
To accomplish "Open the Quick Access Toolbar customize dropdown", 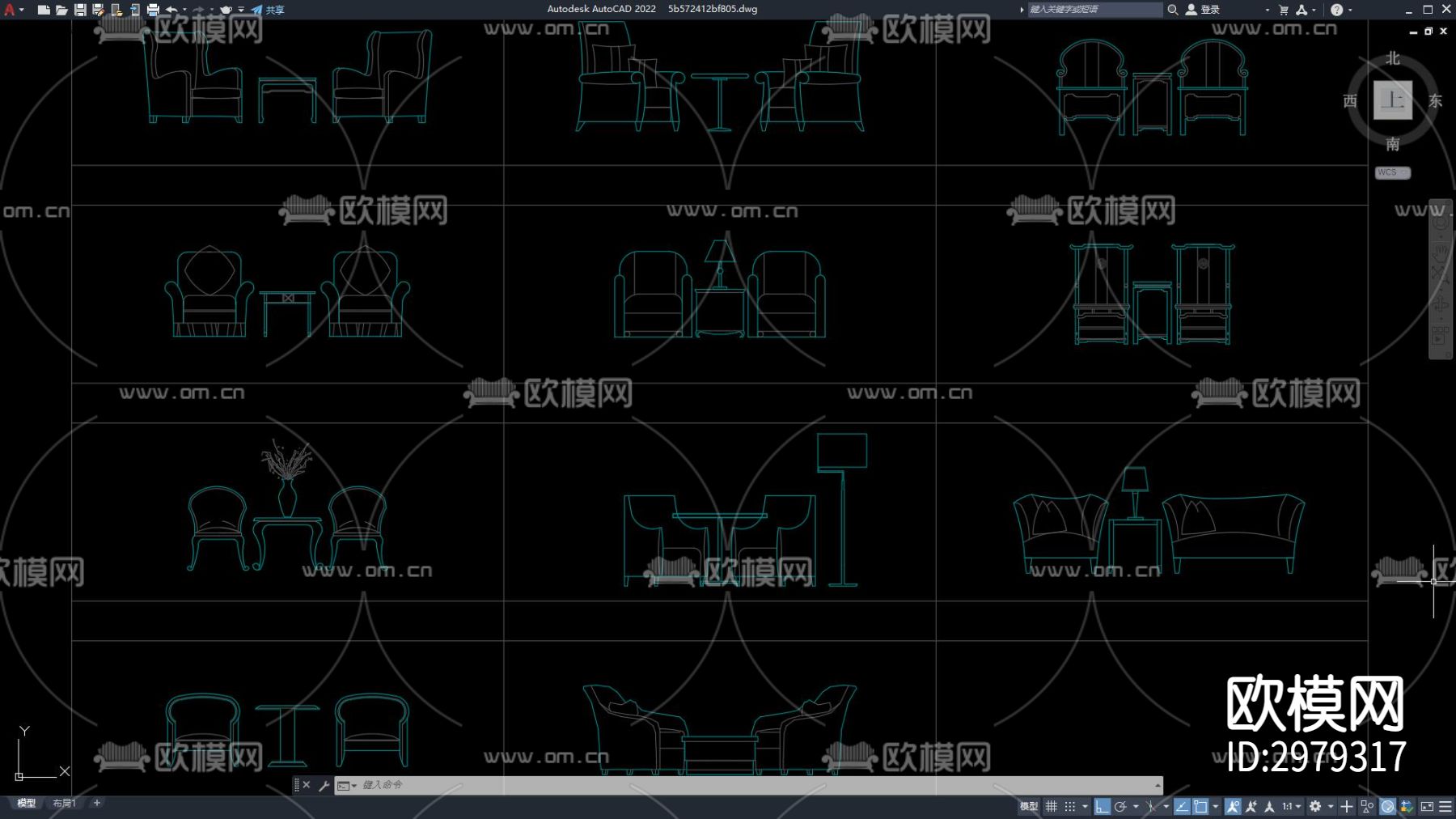I will 241,10.
